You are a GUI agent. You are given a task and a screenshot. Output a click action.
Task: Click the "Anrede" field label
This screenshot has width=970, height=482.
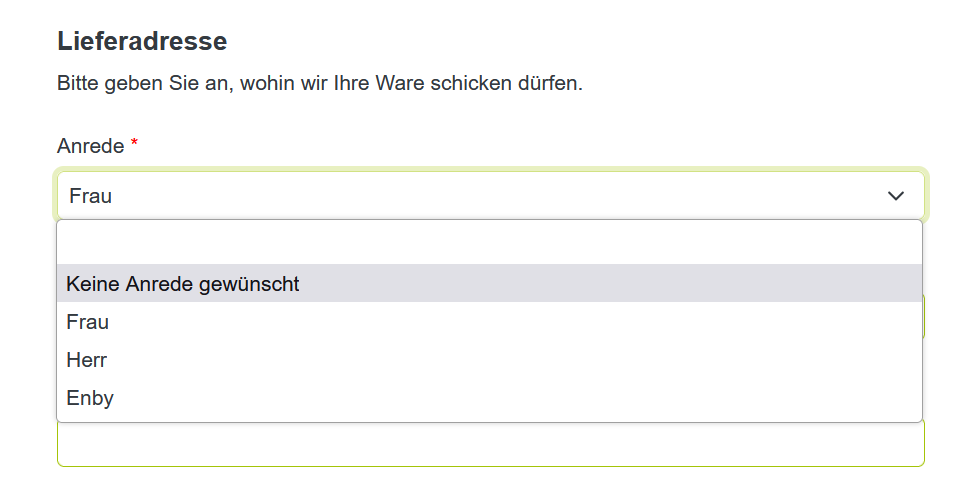coord(91,146)
